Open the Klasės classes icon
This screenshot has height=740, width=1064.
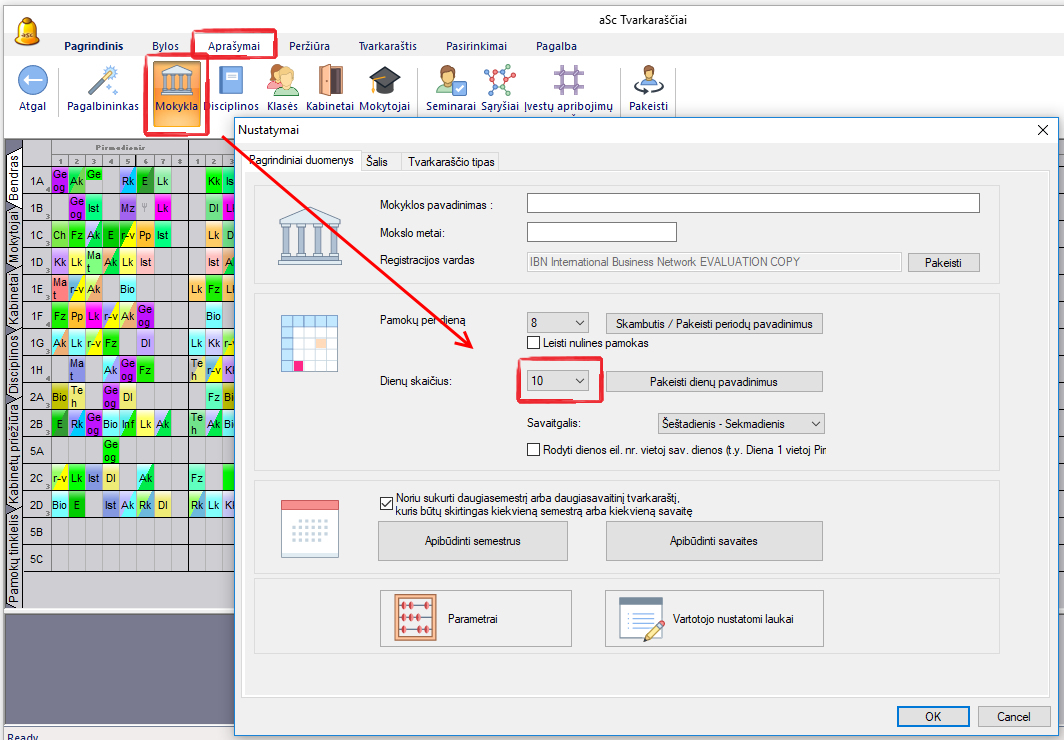[x=282, y=82]
